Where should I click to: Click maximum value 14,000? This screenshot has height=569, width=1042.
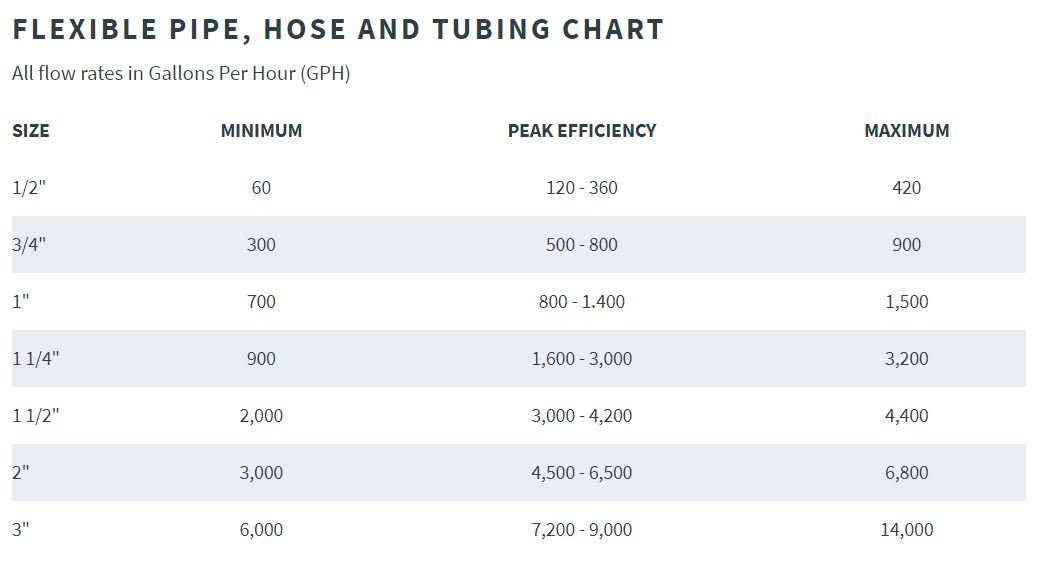[x=907, y=530]
